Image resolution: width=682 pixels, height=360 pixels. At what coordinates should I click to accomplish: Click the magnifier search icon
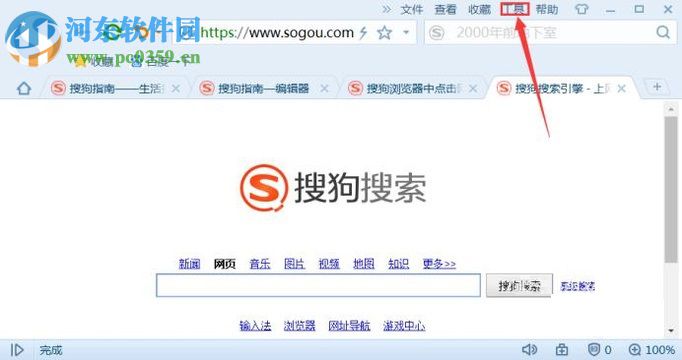click(x=663, y=32)
